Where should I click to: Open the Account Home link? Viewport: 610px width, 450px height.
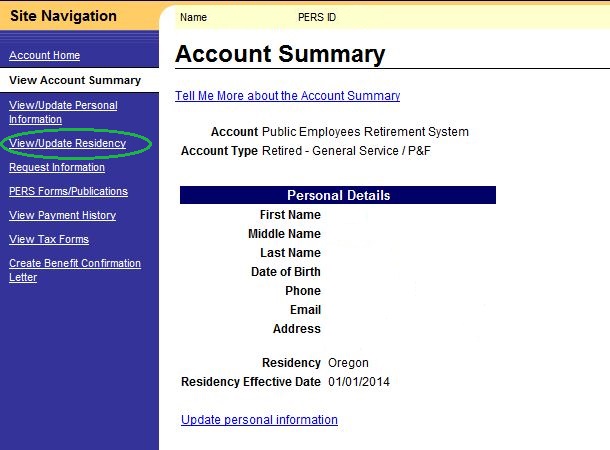pos(44,55)
